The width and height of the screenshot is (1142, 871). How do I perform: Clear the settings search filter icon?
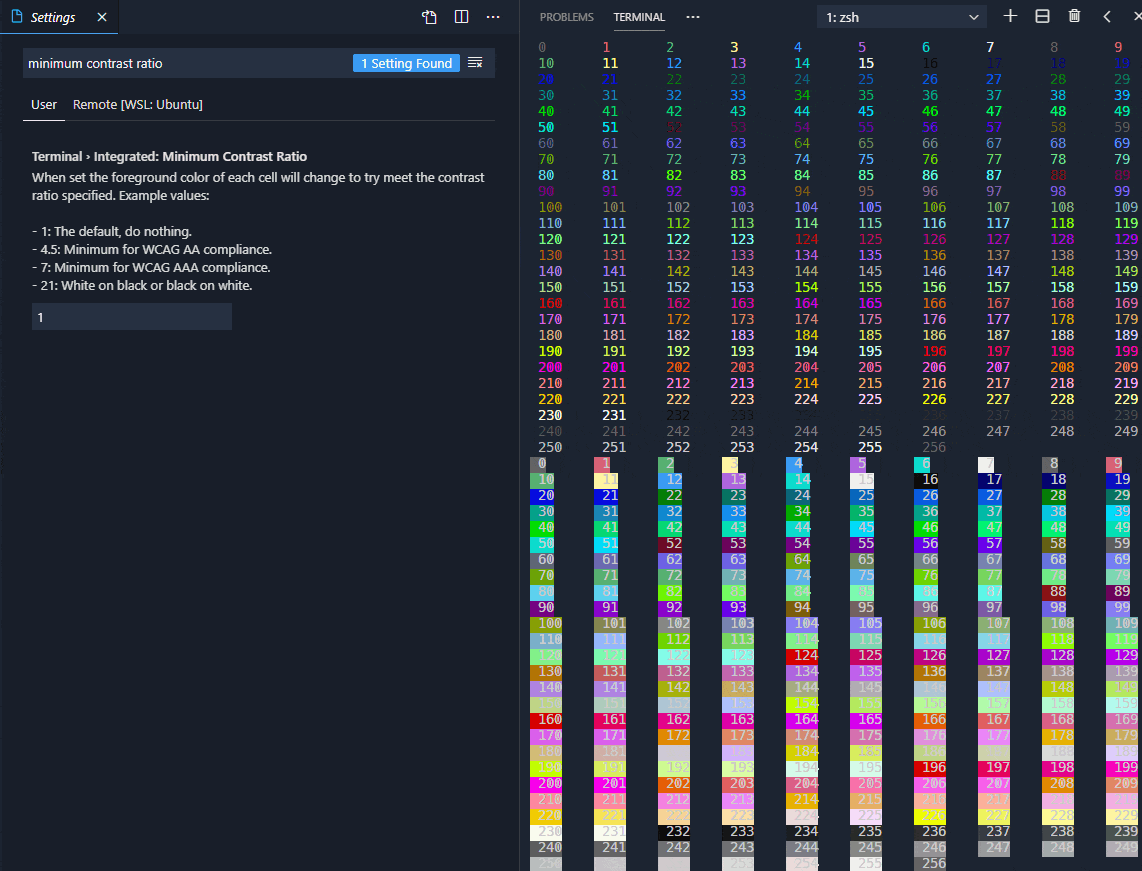point(475,62)
